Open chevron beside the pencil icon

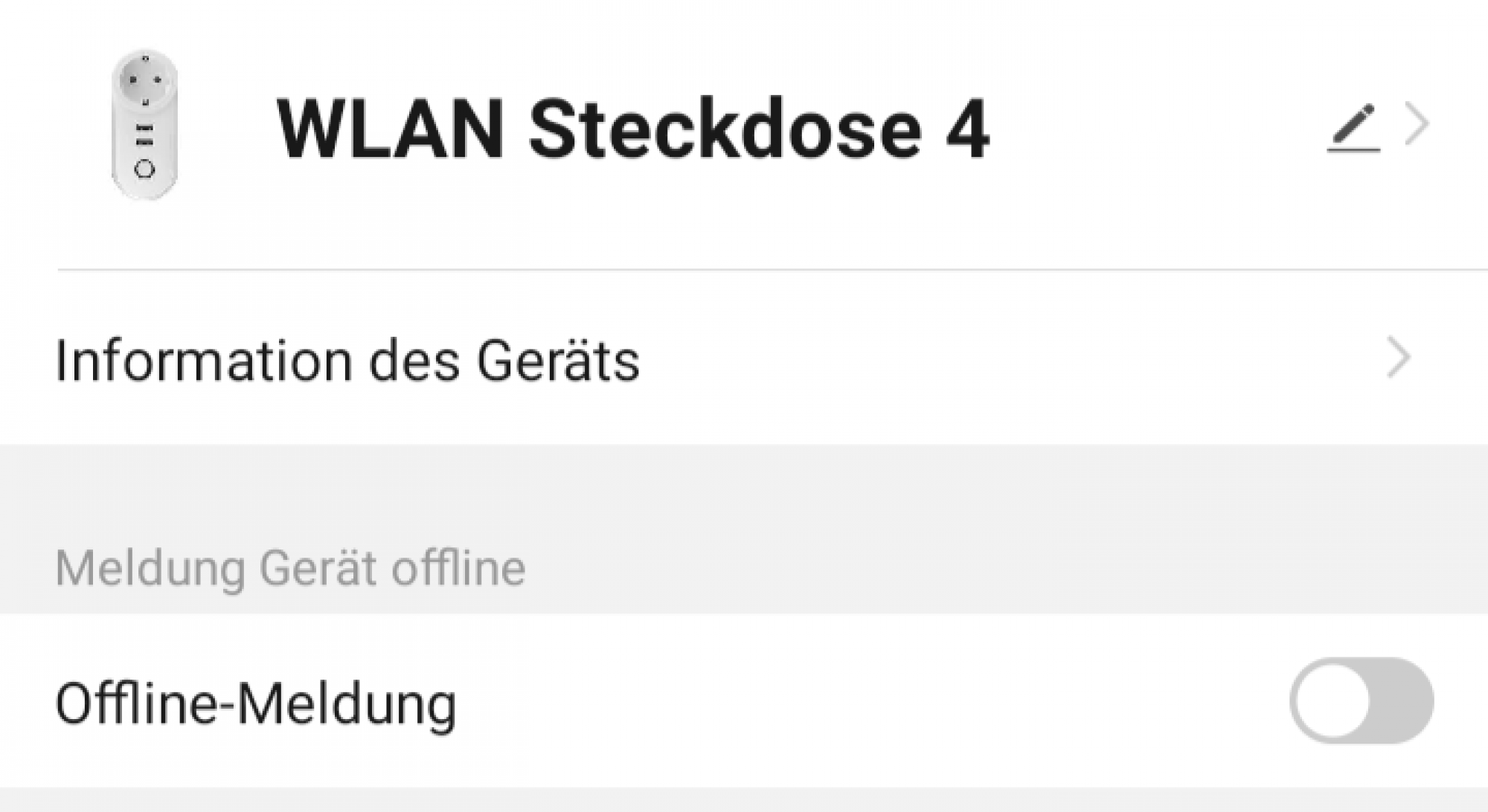point(1417,124)
